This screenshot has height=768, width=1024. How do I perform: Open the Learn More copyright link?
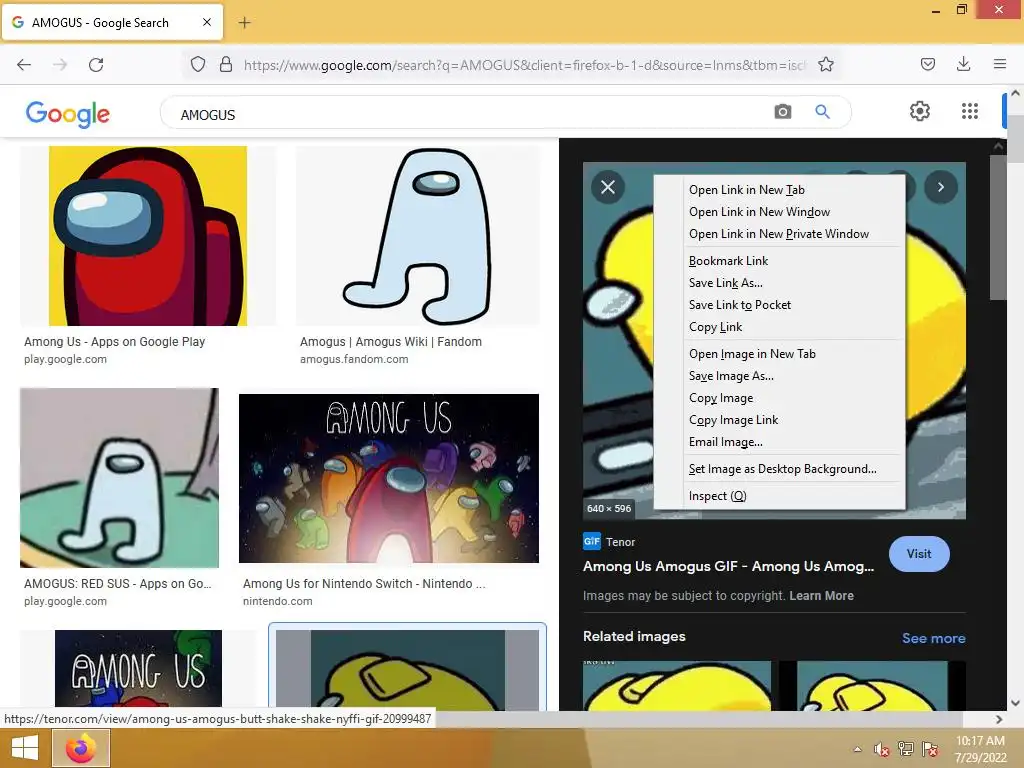(x=821, y=596)
